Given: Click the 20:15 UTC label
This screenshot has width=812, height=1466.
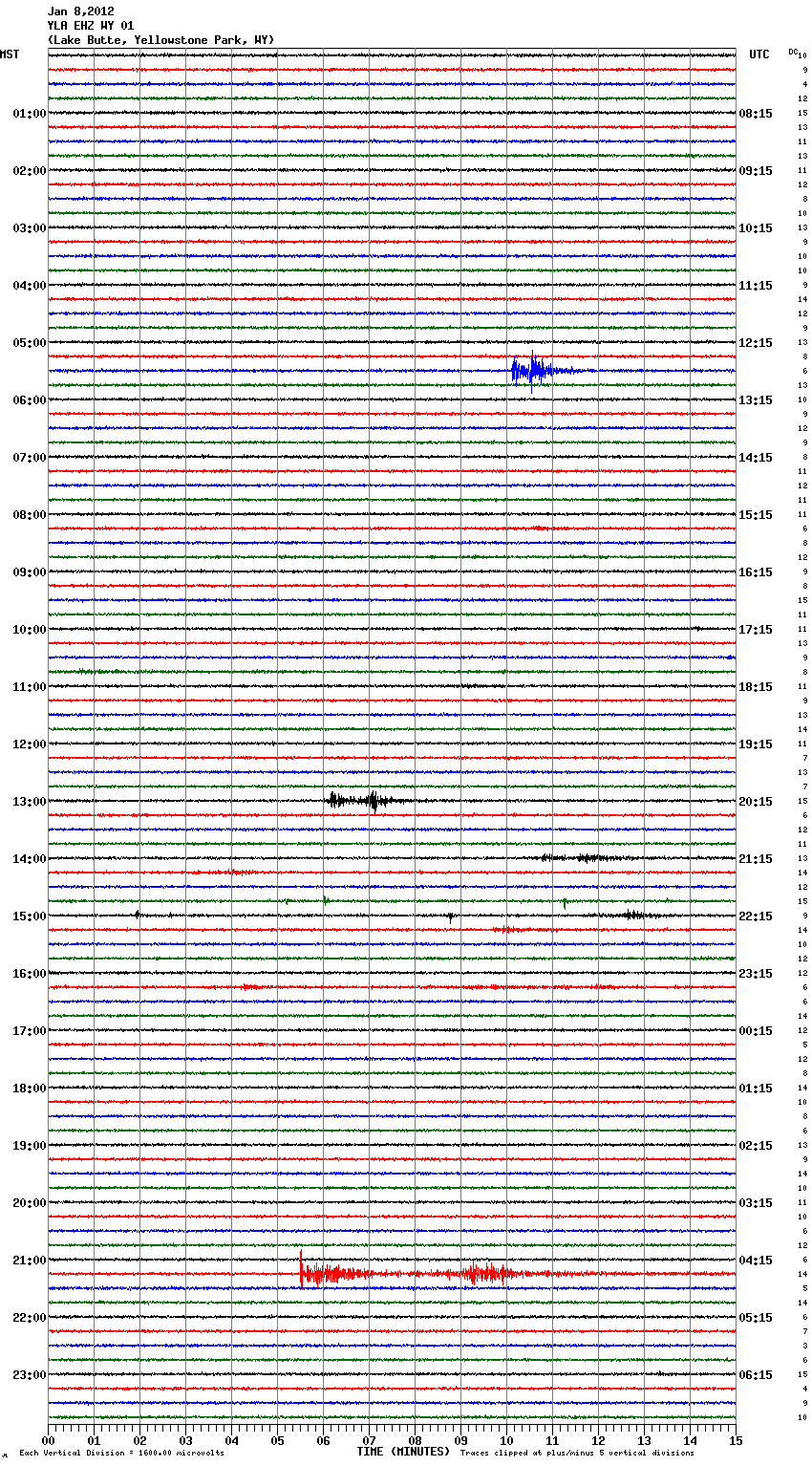Looking at the screenshot, I should tap(756, 802).
